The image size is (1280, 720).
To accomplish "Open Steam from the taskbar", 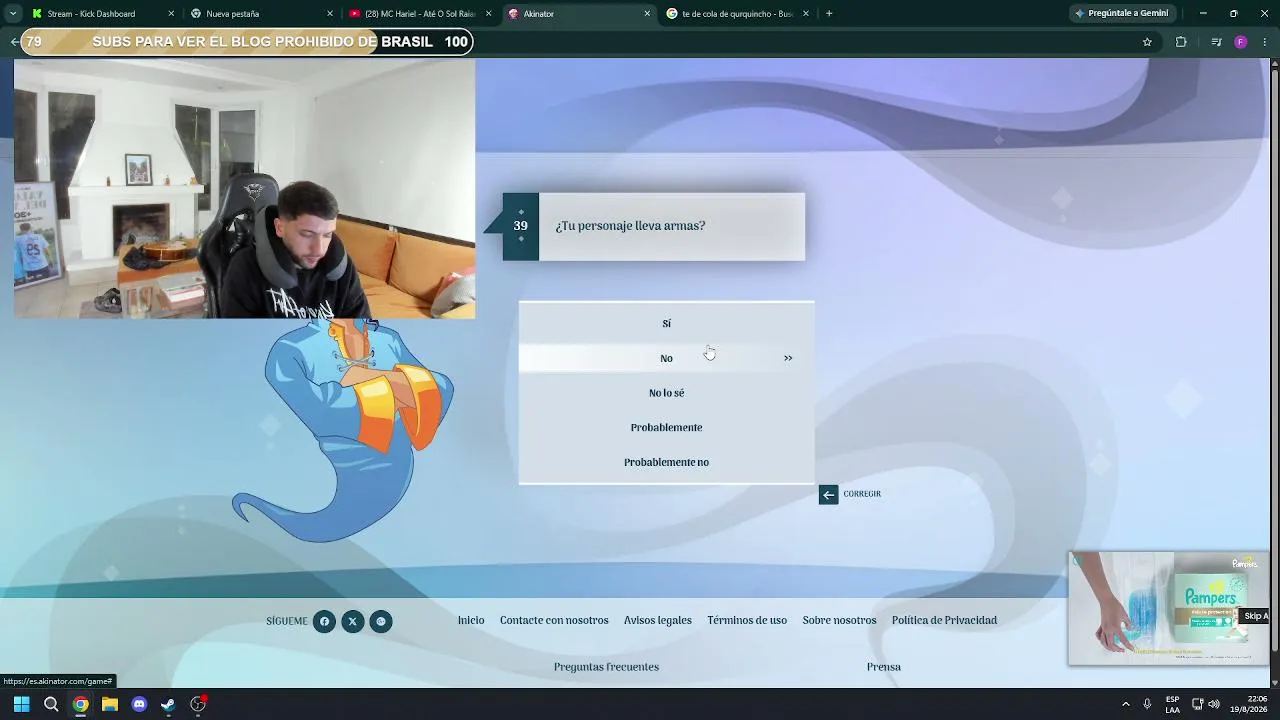I will [168, 704].
